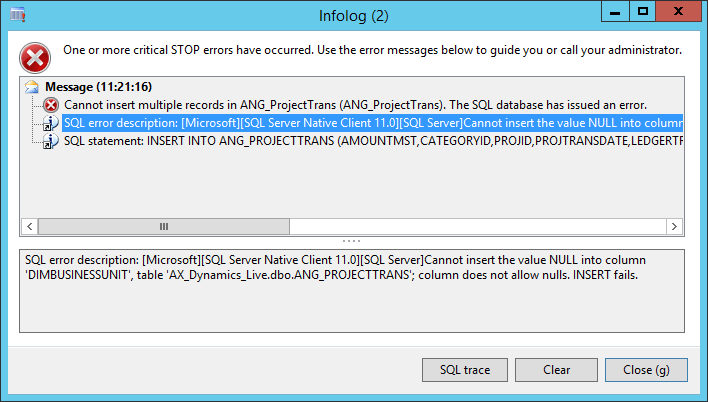Screen dimensions: 708x402
Task: Click the splitter dots between the panes
Action: (351, 241)
